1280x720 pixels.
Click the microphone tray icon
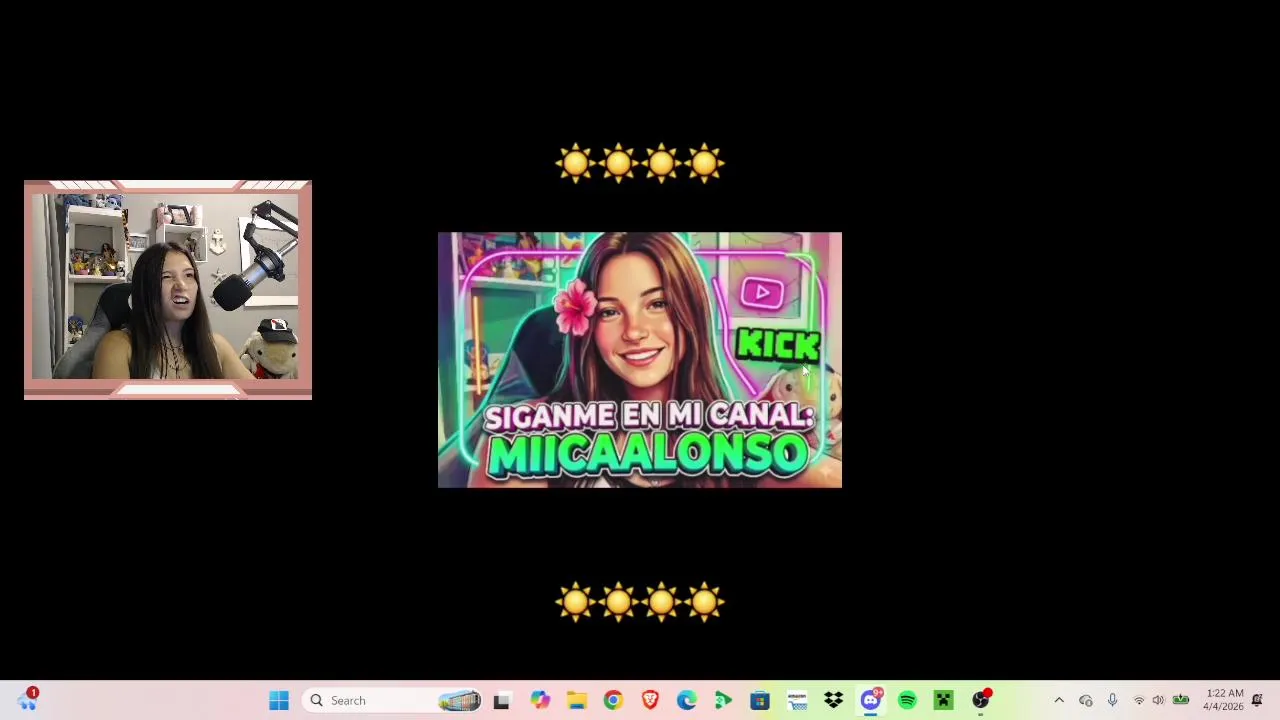[1112, 700]
